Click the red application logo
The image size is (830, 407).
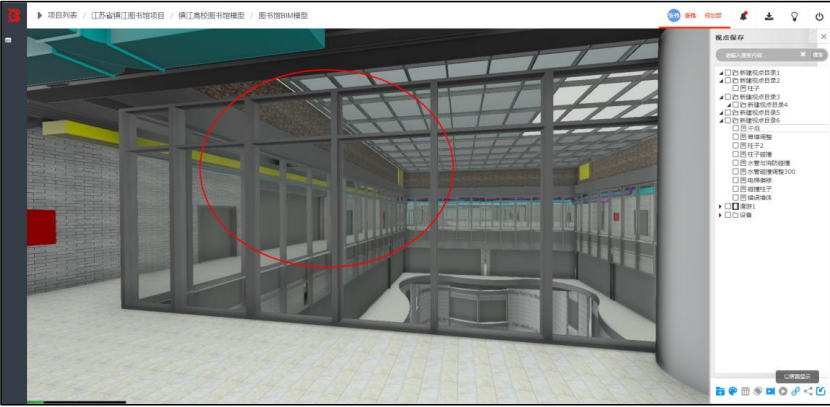[13, 15]
